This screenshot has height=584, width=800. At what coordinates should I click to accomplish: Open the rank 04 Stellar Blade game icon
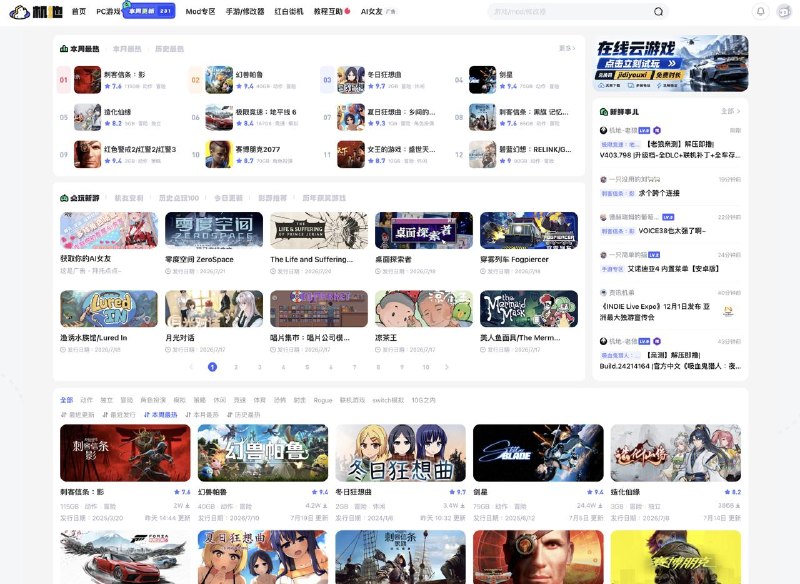(x=482, y=80)
